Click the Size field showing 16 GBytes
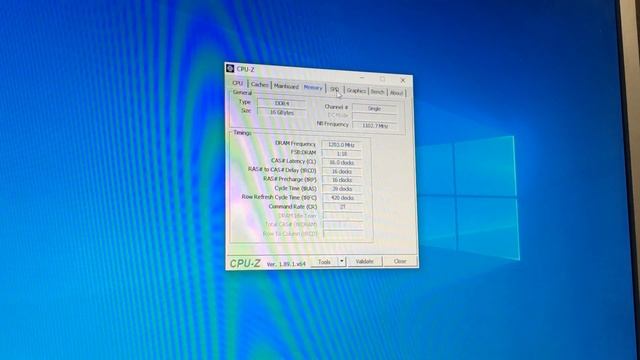The width and height of the screenshot is (640, 360). pyautogui.click(x=282, y=113)
